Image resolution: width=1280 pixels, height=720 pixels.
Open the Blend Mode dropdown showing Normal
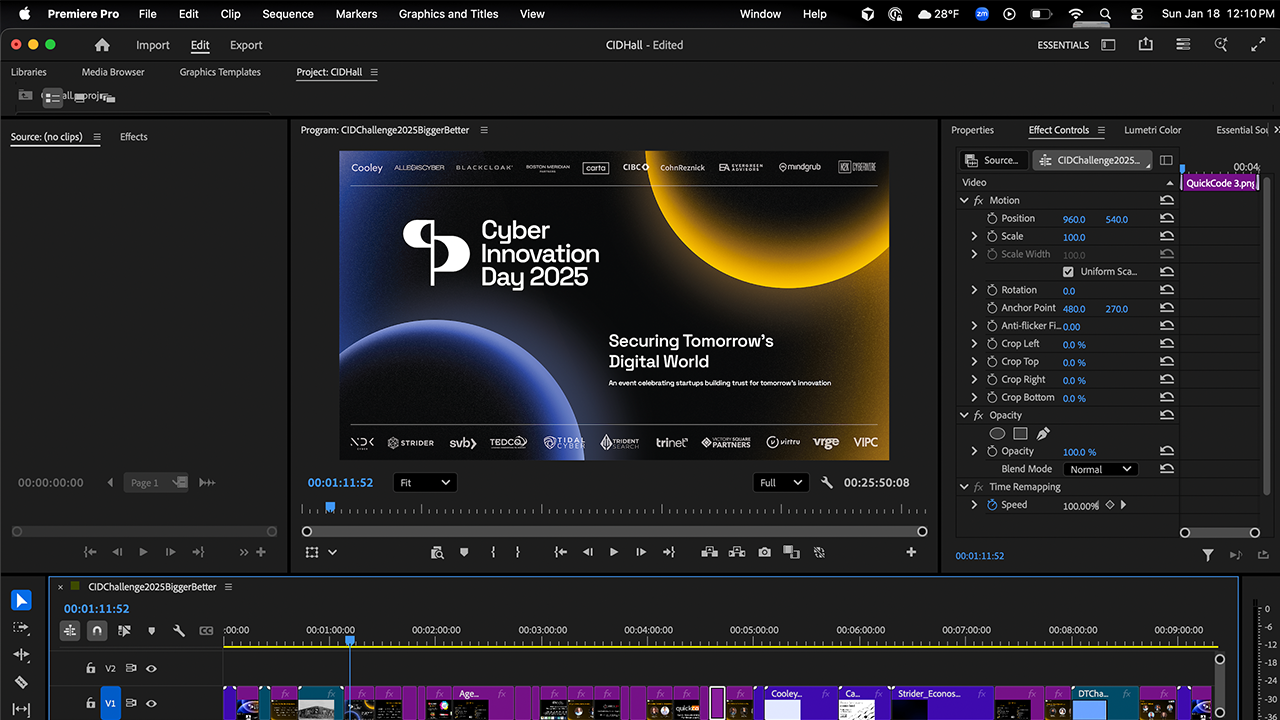pyautogui.click(x=1101, y=468)
